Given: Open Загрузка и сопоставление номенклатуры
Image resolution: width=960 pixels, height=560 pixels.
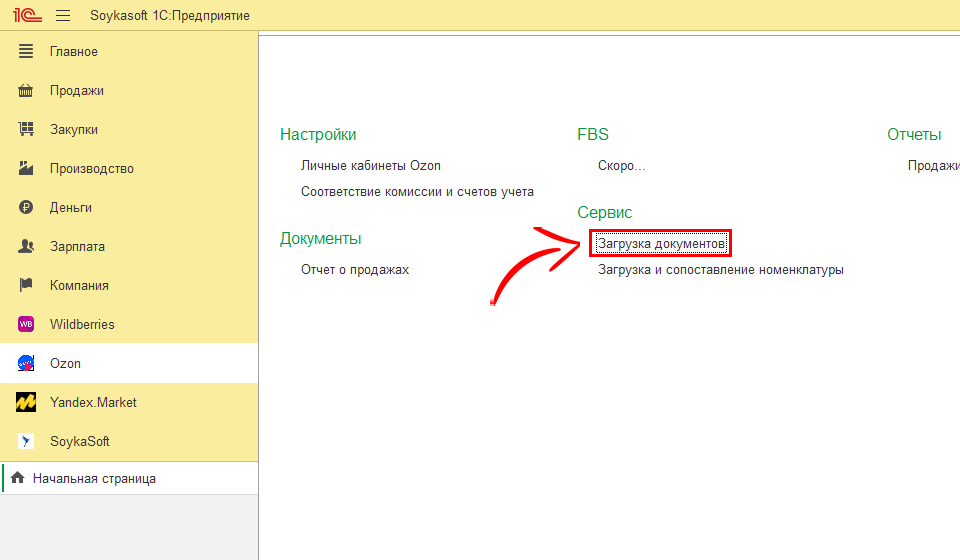Looking at the screenshot, I should (x=721, y=270).
